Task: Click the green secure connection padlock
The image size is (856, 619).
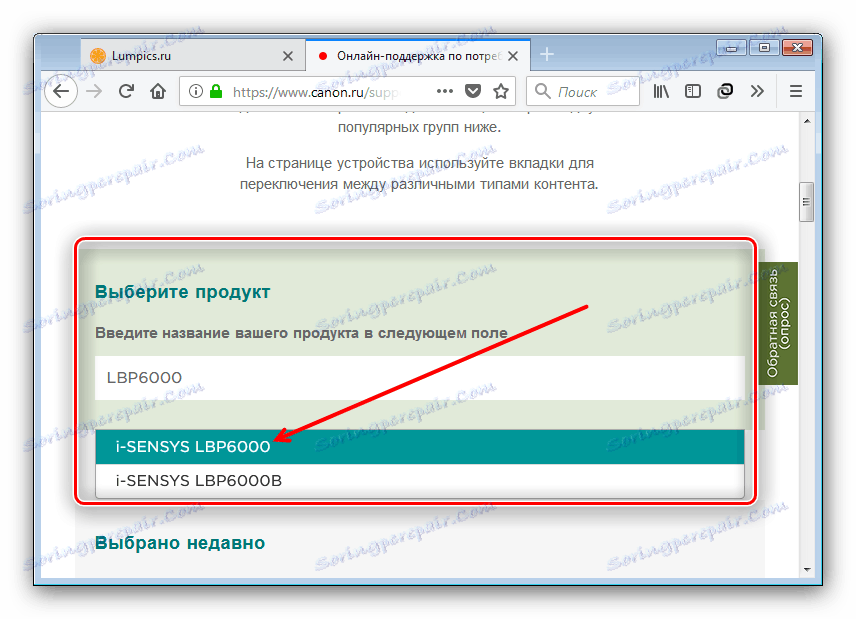Action: (x=216, y=91)
